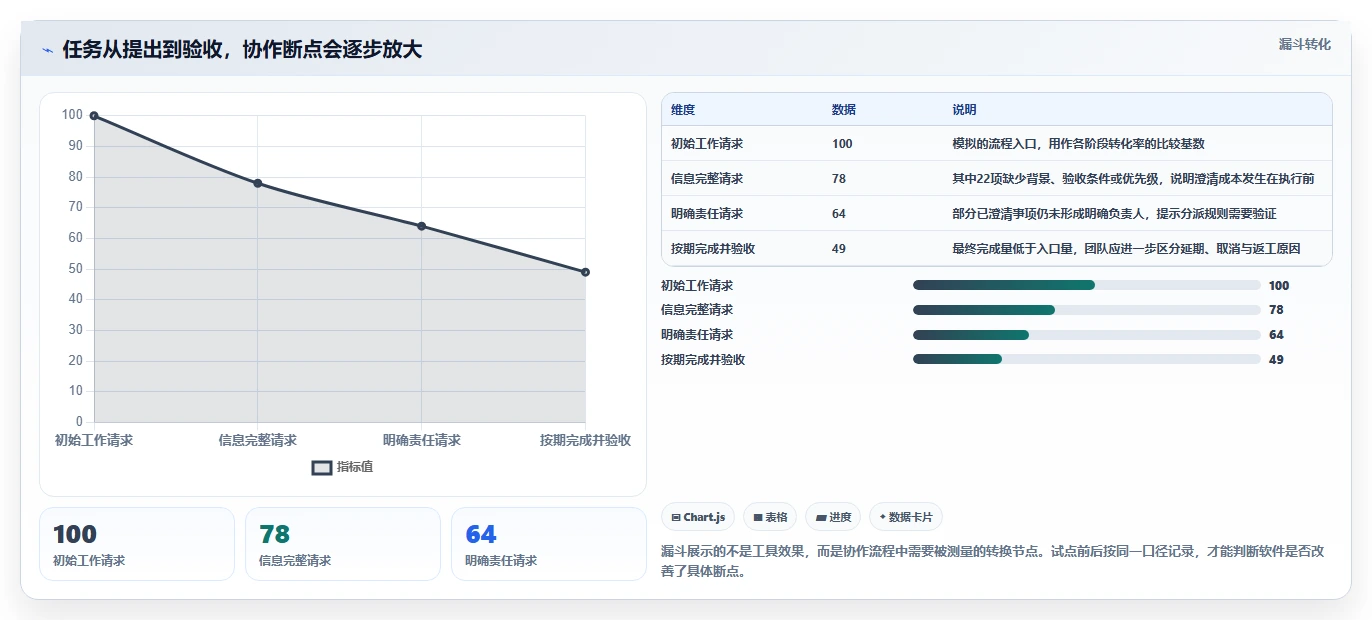Toggle the 指标值 legend swatch

pyautogui.click(x=322, y=467)
